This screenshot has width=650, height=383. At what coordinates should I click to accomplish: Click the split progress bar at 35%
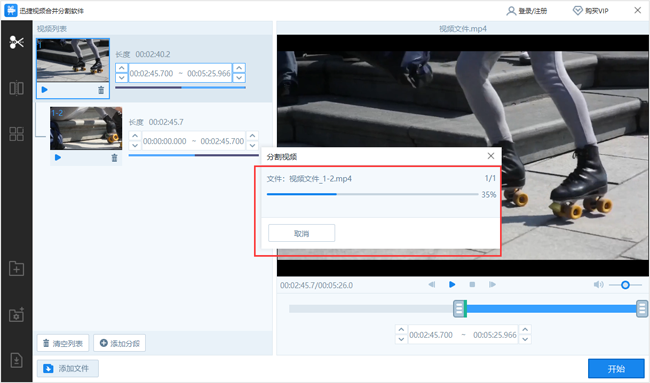pyautogui.click(x=372, y=194)
